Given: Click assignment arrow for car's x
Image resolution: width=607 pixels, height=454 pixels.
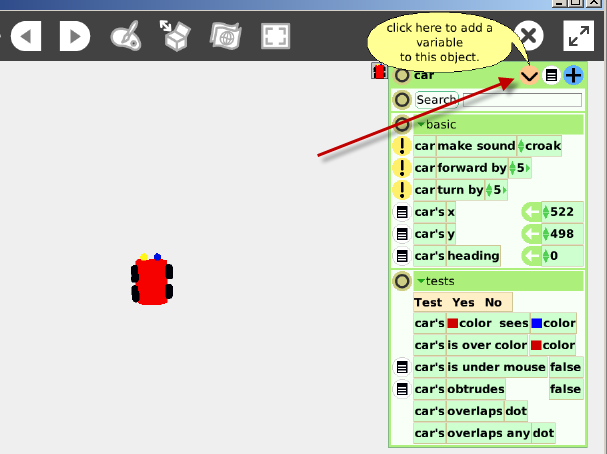Looking at the screenshot, I should coord(532,212).
